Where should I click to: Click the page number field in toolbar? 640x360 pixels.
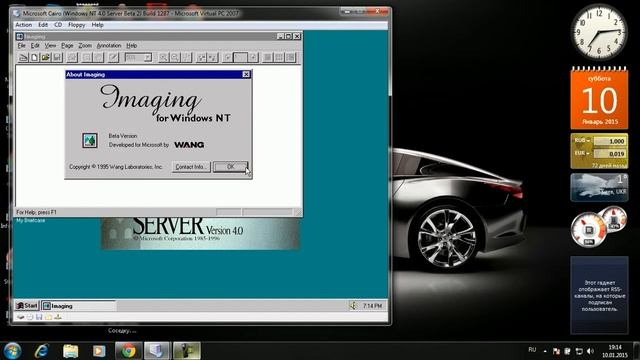click(240, 58)
